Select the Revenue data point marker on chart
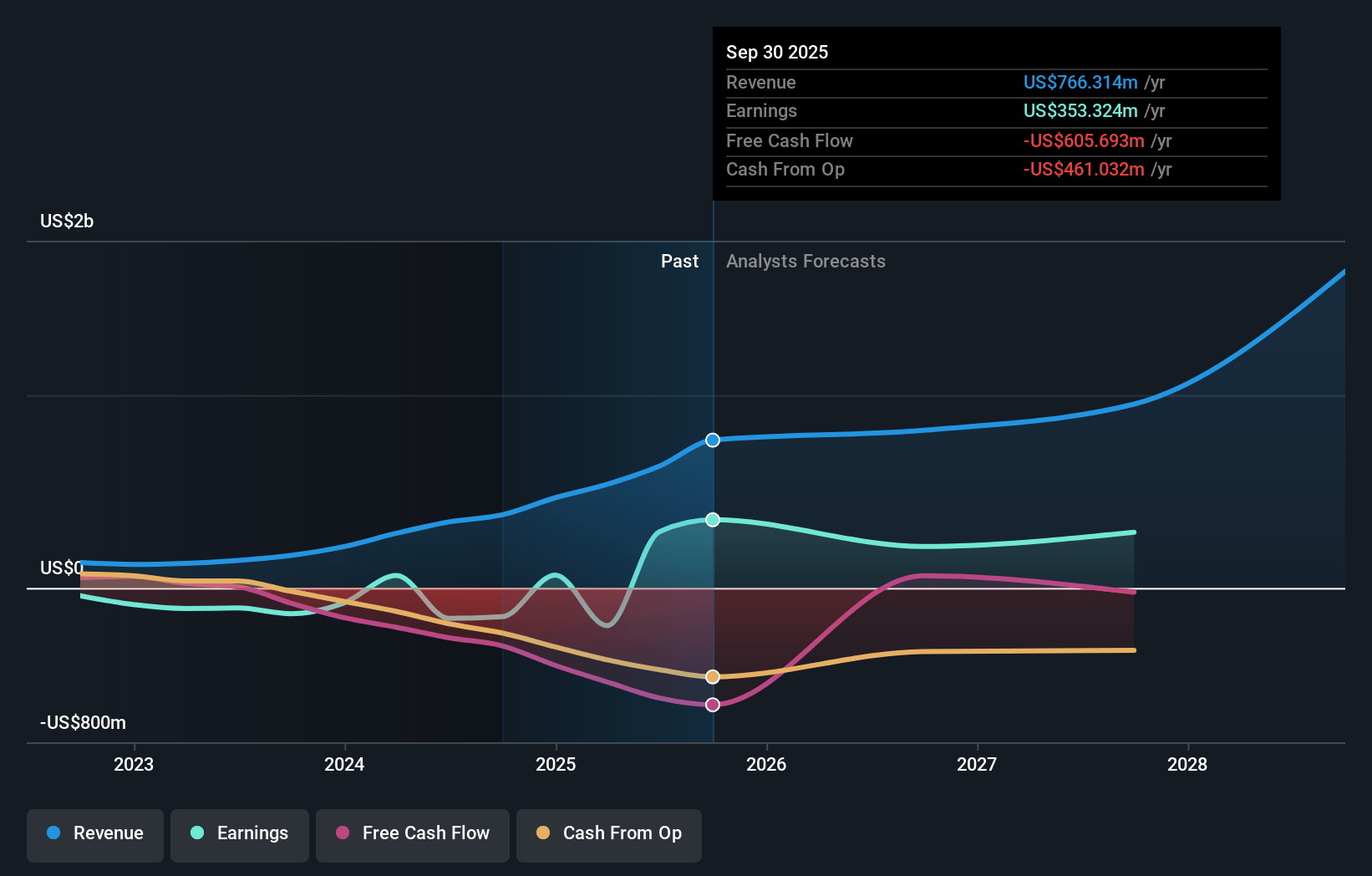The image size is (1372, 876). (713, 440)
